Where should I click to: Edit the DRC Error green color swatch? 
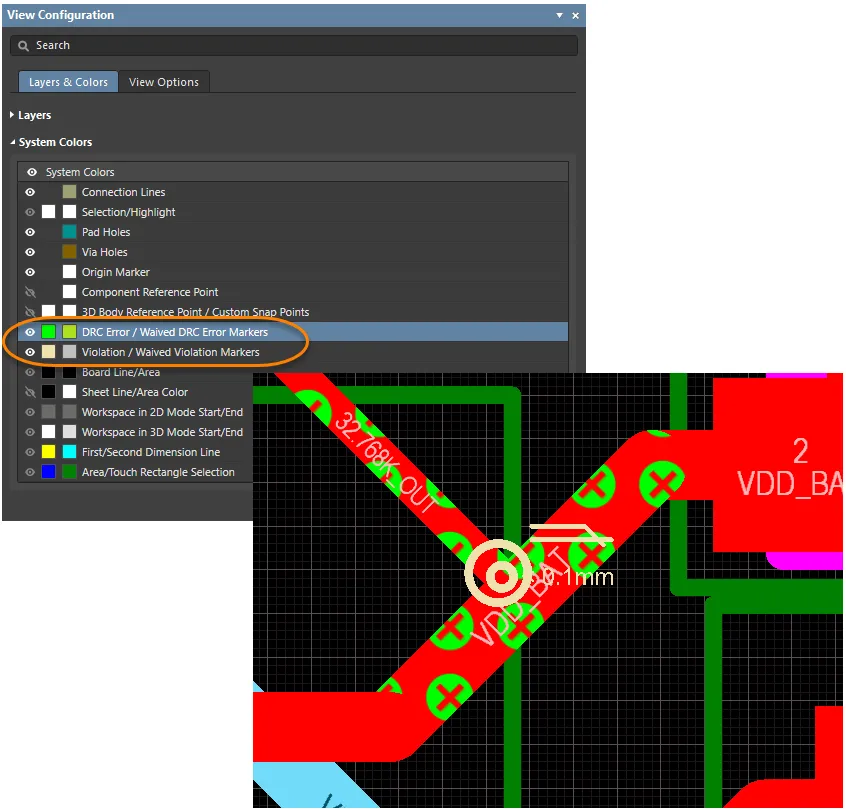tap(46, 331)
